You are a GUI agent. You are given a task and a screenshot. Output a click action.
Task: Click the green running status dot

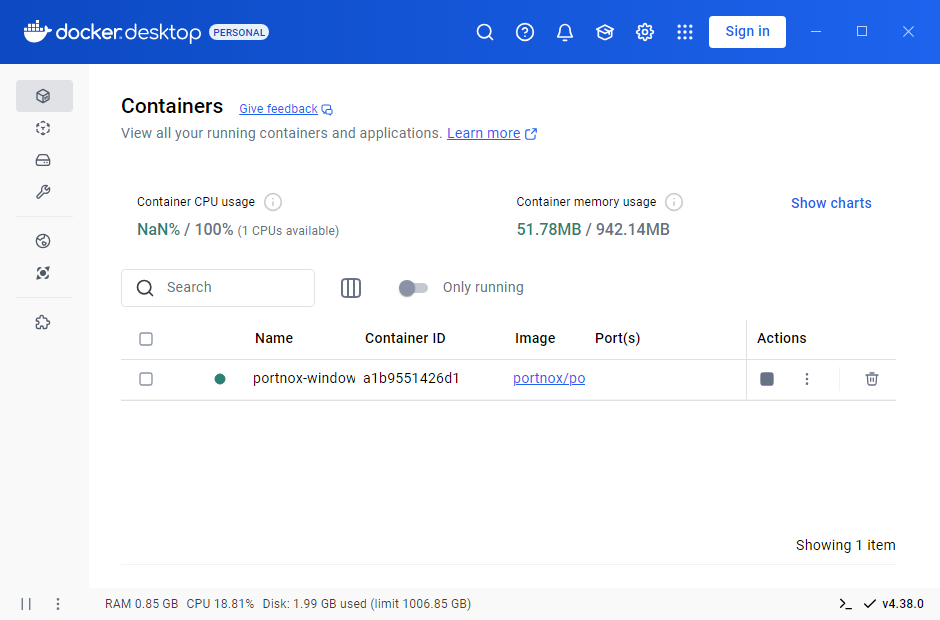click(220, 379)
